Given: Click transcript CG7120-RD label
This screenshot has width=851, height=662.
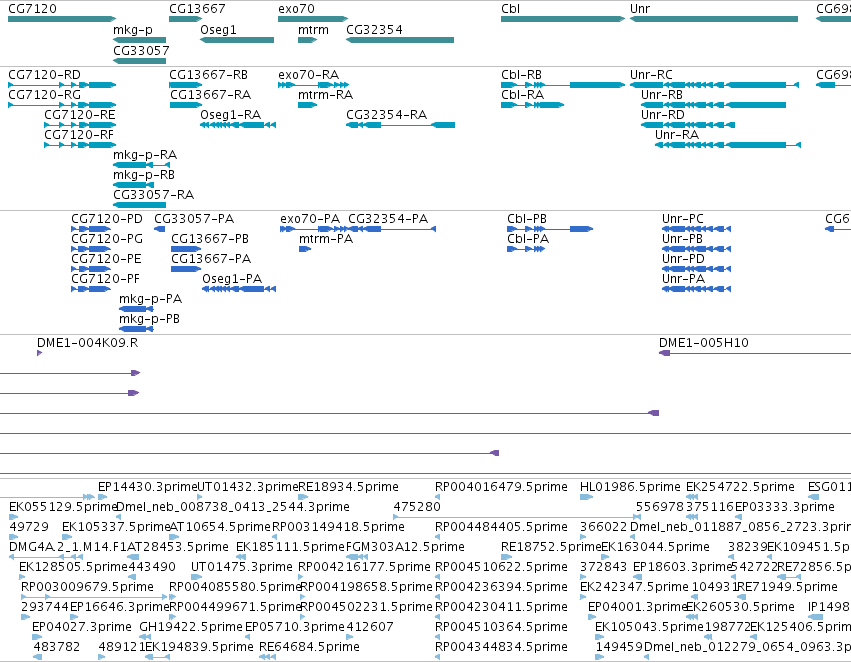Looking at the screenshot, I should click(x=45, y=75).
